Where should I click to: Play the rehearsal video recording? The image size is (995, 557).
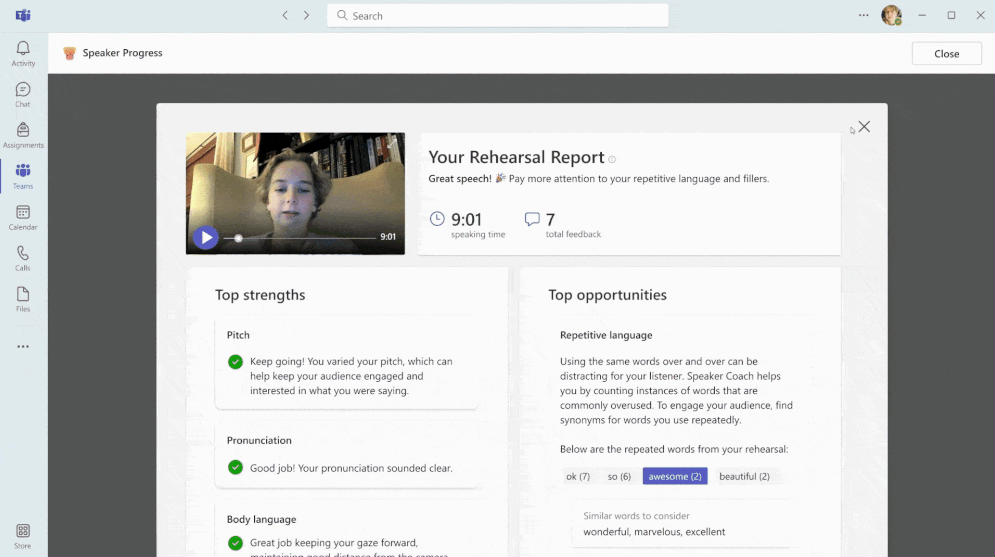[206, 238]
